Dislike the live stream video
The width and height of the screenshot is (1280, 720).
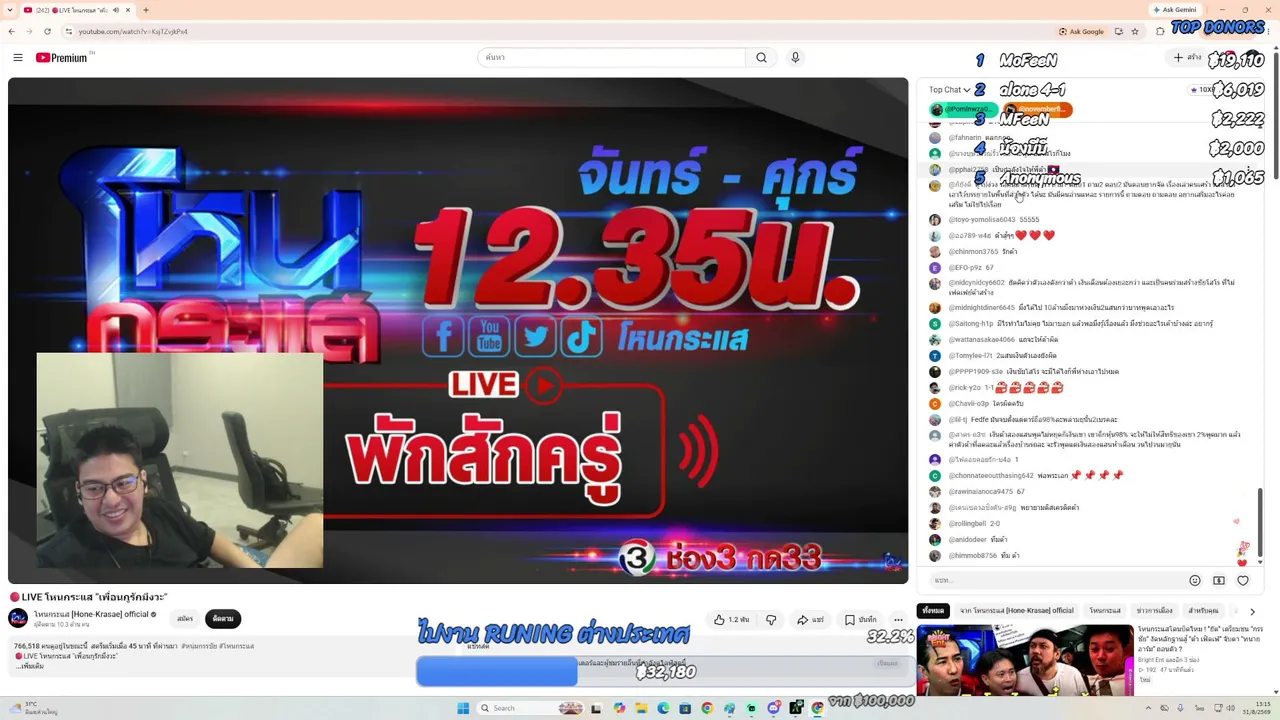point(771,620)
